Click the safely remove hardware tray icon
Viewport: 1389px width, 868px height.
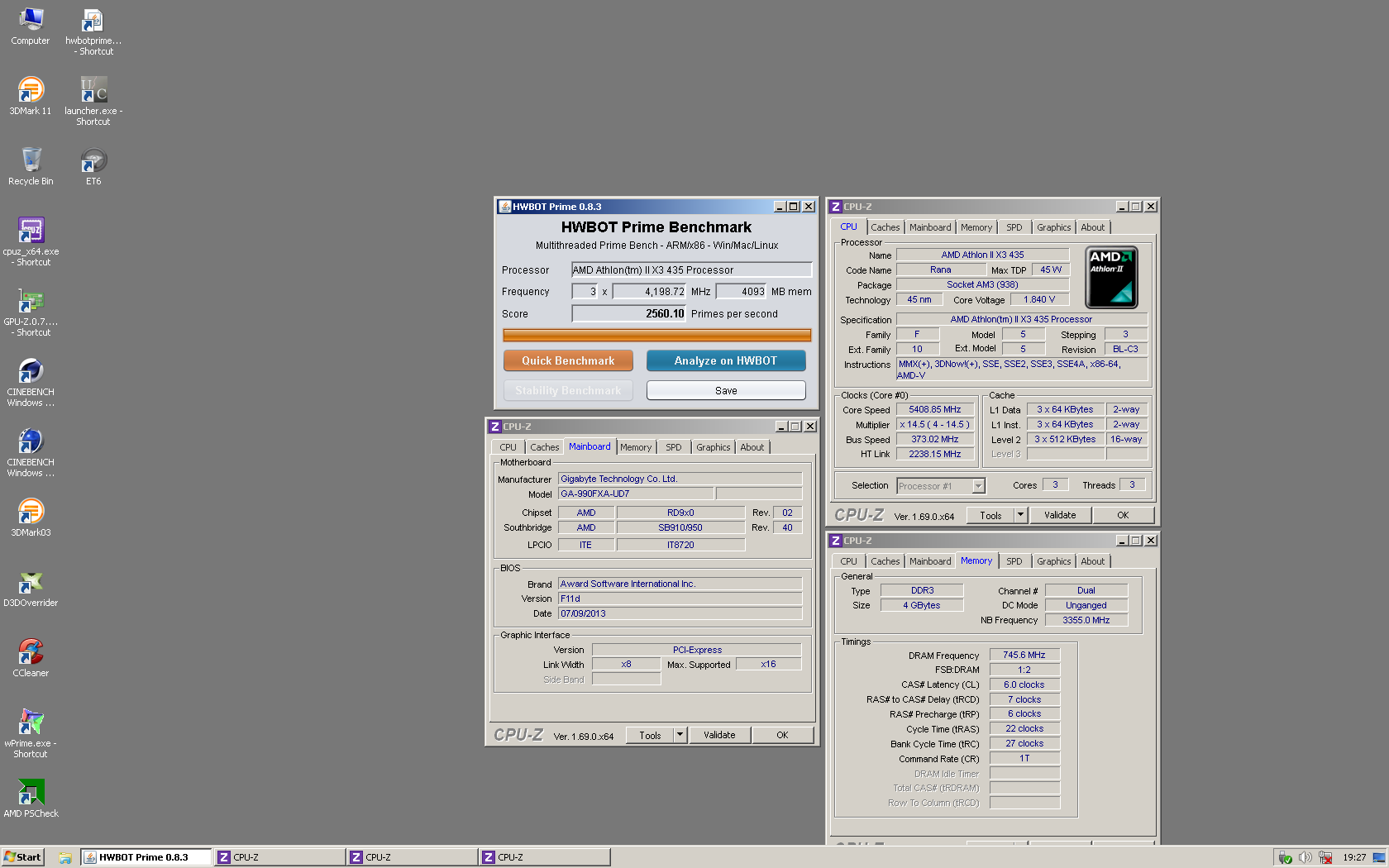point(1285,857)
